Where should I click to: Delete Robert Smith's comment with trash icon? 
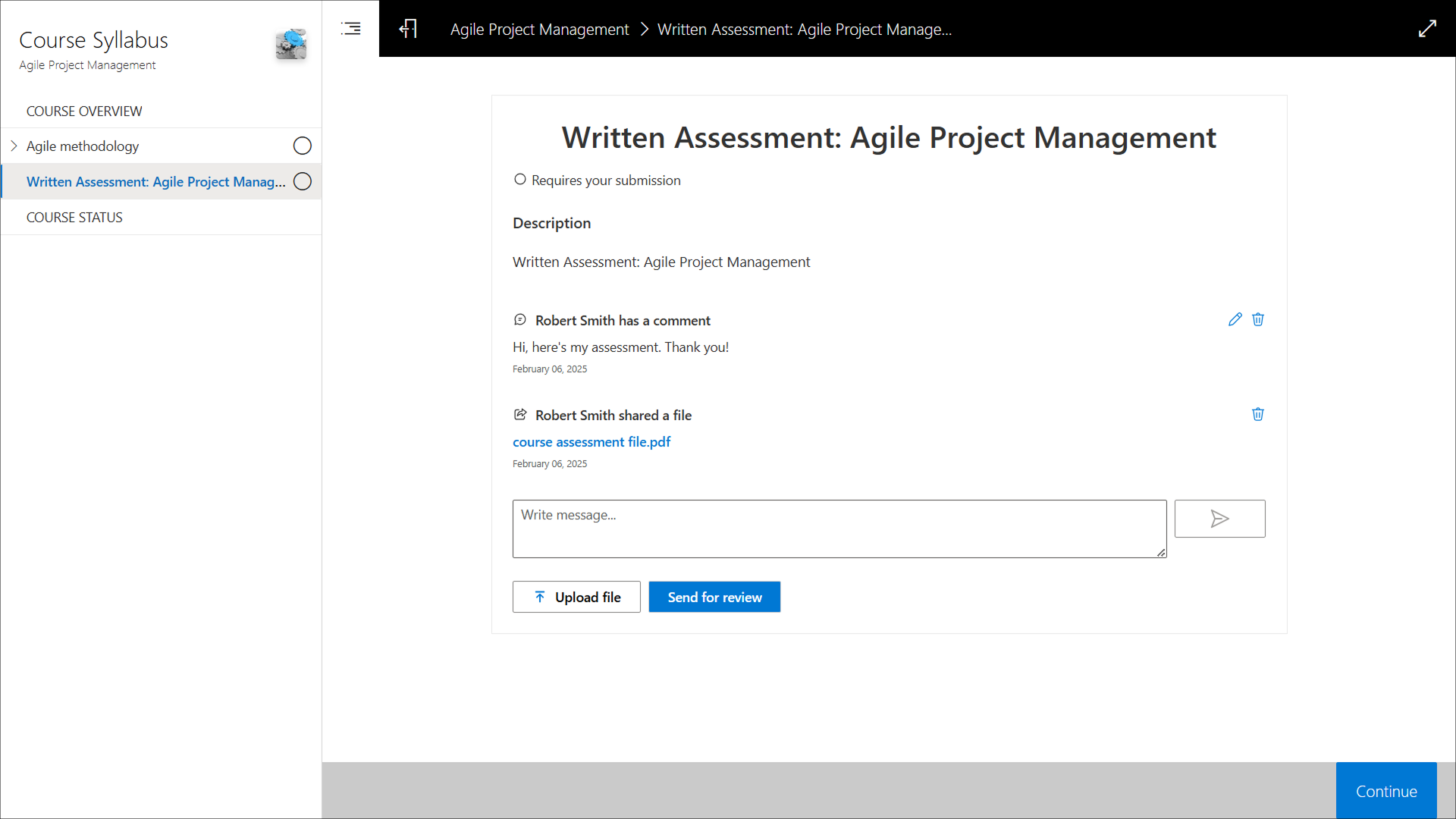coord(1258,319)
